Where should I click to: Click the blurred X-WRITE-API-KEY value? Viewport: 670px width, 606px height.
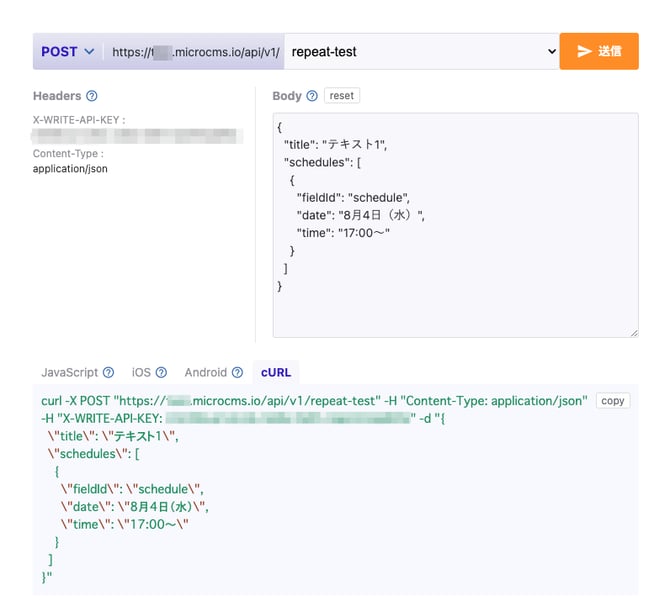[x=137, y=135]
